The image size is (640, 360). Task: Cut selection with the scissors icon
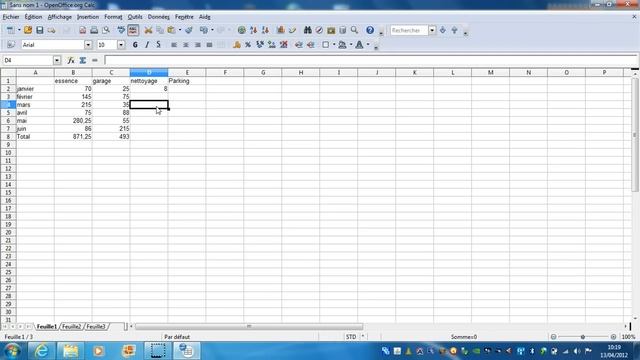[x=148, y=30]
